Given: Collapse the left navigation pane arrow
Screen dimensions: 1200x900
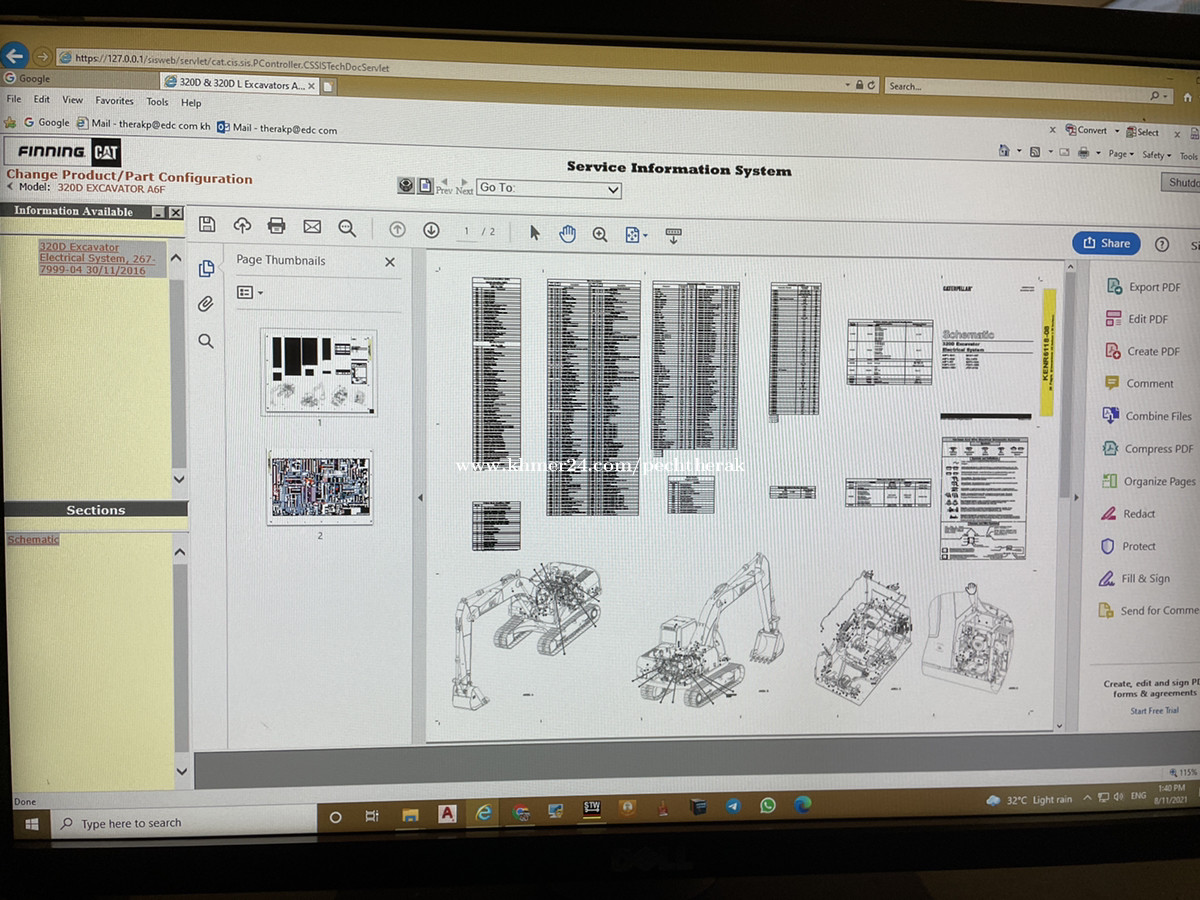Looking at the screenshot, I should (420, 497).
